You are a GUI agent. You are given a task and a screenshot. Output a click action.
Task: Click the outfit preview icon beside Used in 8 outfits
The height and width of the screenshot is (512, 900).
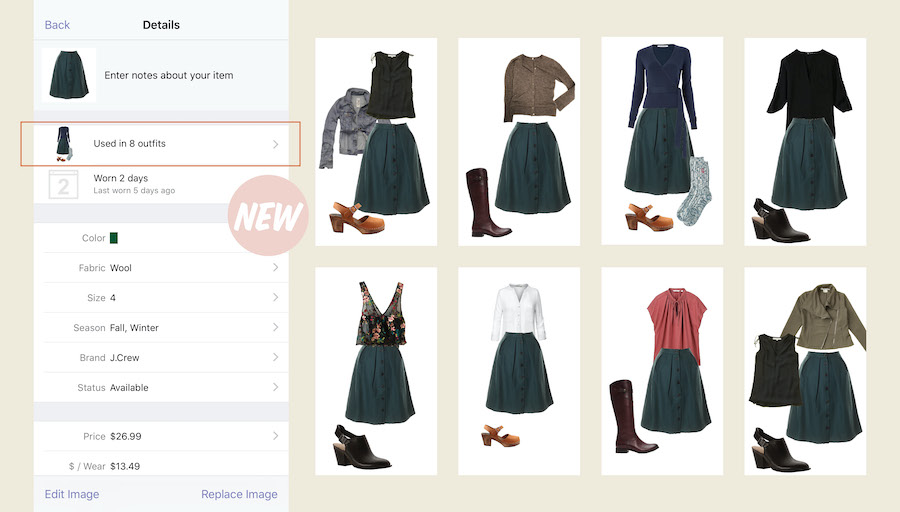click(x=64, y=143)
